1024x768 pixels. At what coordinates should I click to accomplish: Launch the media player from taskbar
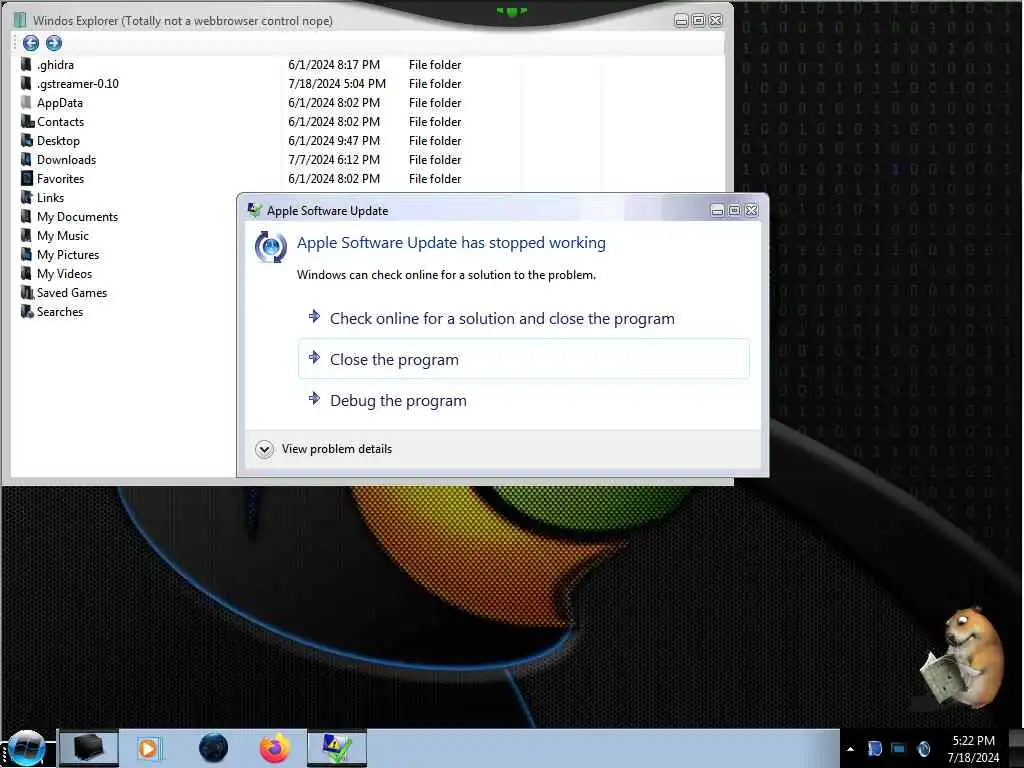click(x=149, y=748)
